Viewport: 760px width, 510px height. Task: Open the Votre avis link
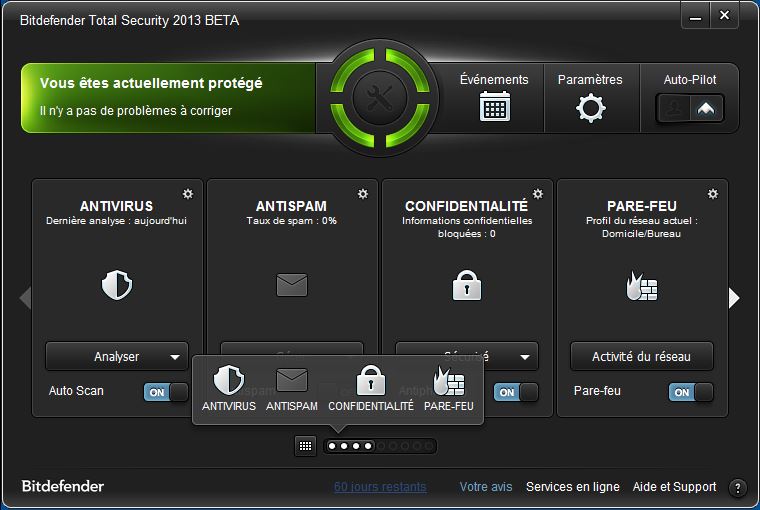click(486, 487)
